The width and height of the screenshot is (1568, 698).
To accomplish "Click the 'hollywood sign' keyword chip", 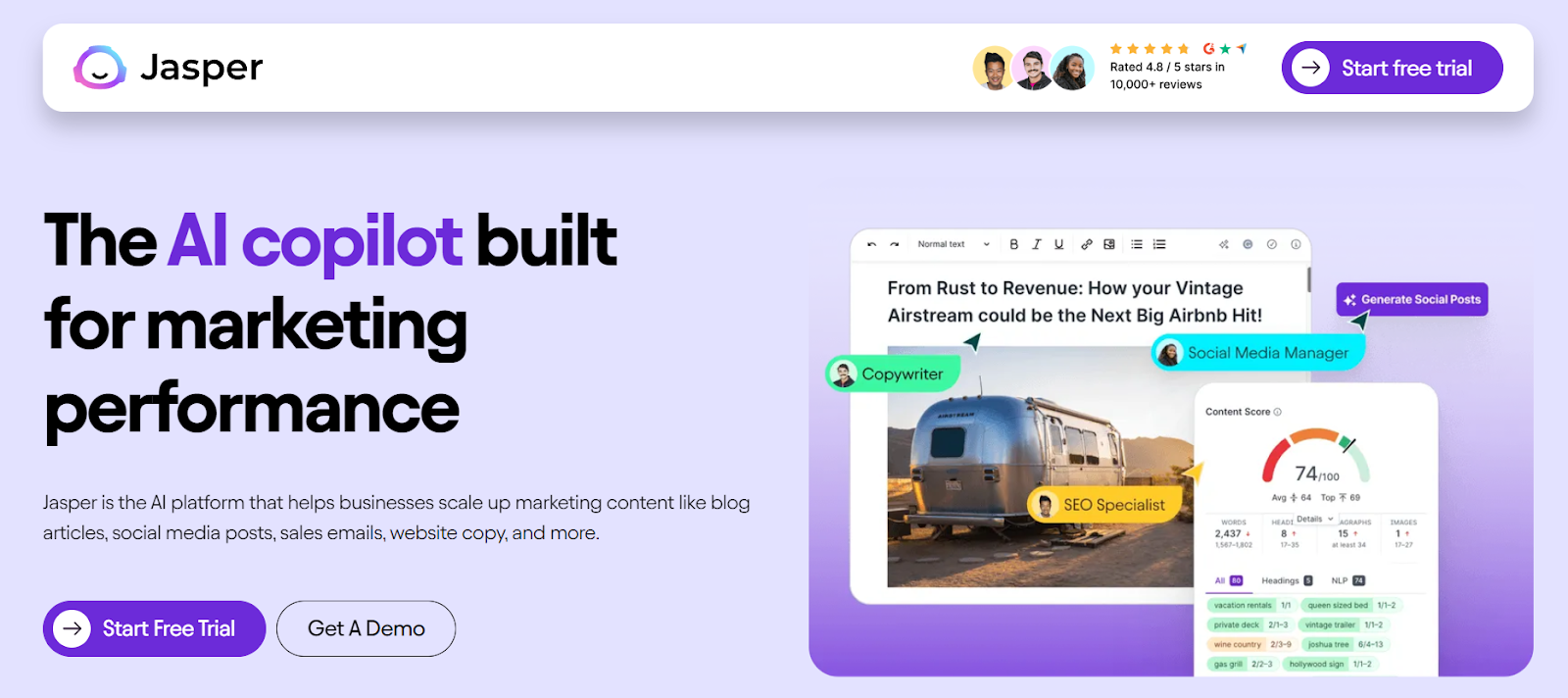I will (1330, 664).
